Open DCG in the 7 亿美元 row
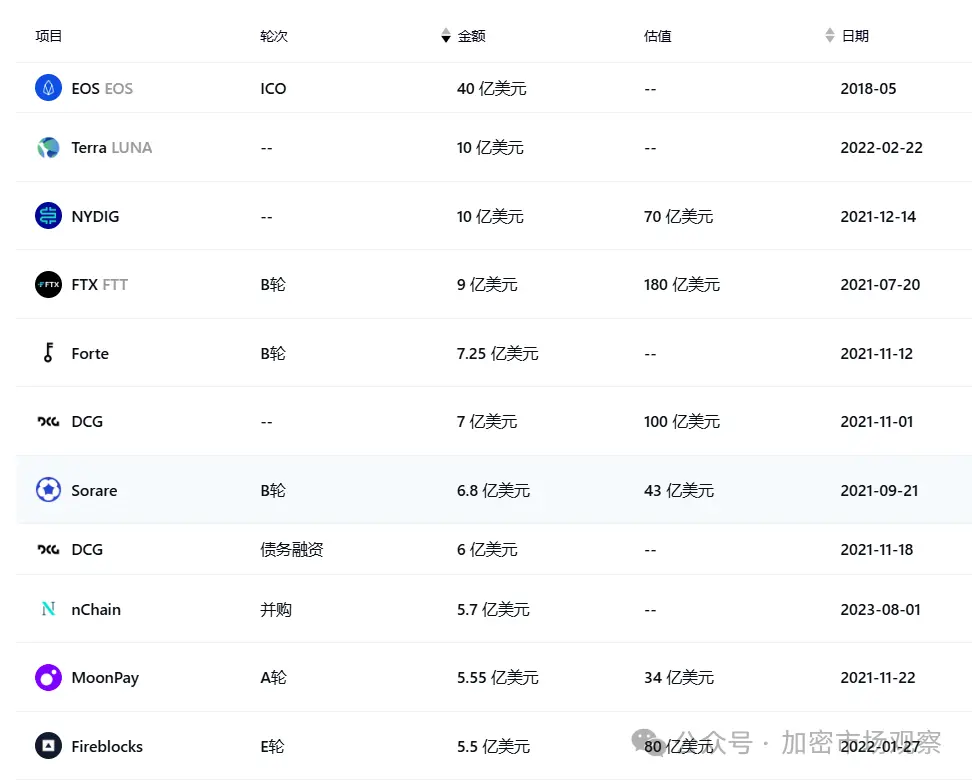972x781 pixels. [87, 421]
